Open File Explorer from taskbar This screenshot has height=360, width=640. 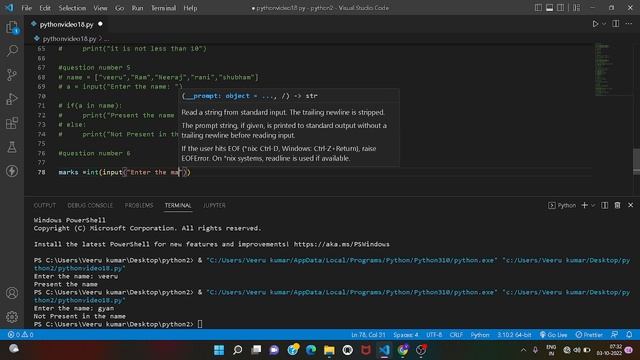click(329, 350)
